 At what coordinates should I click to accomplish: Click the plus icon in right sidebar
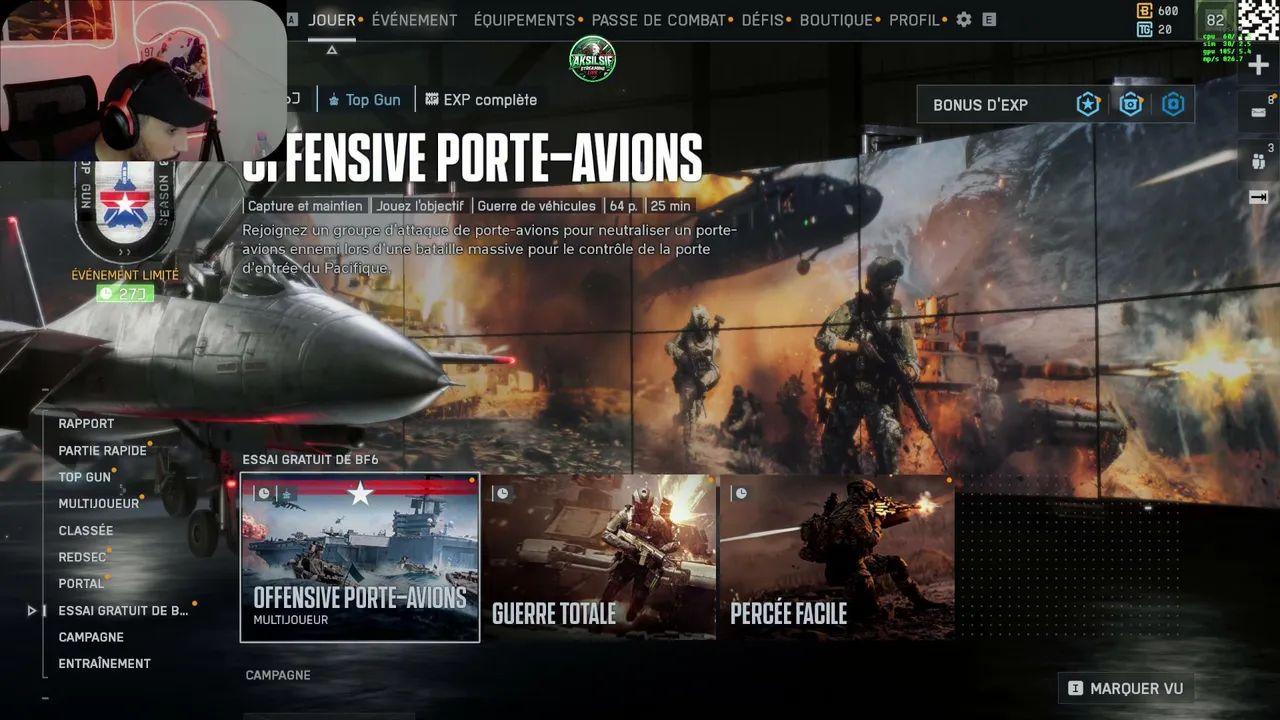[x=1259, y=66]
